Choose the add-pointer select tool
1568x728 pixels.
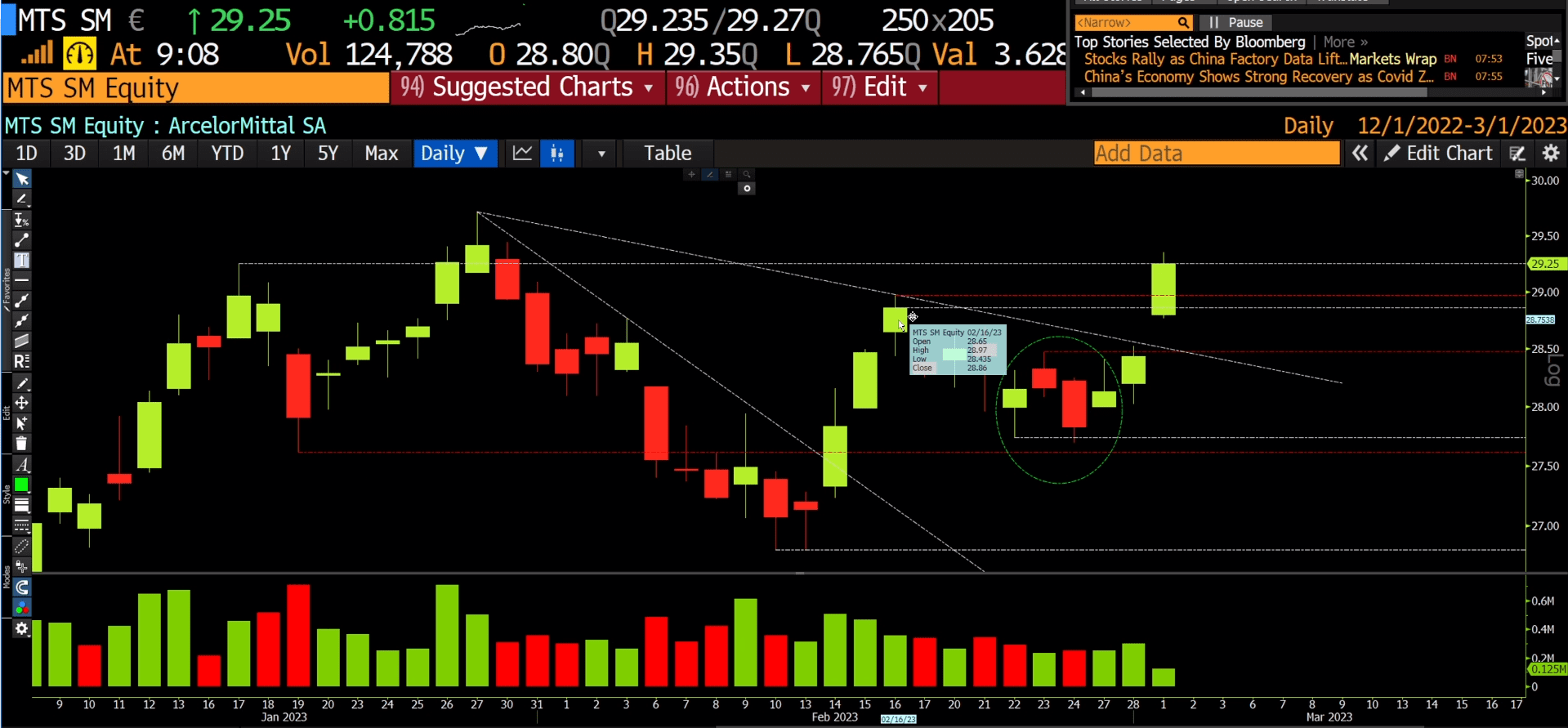tap(22, 423)
